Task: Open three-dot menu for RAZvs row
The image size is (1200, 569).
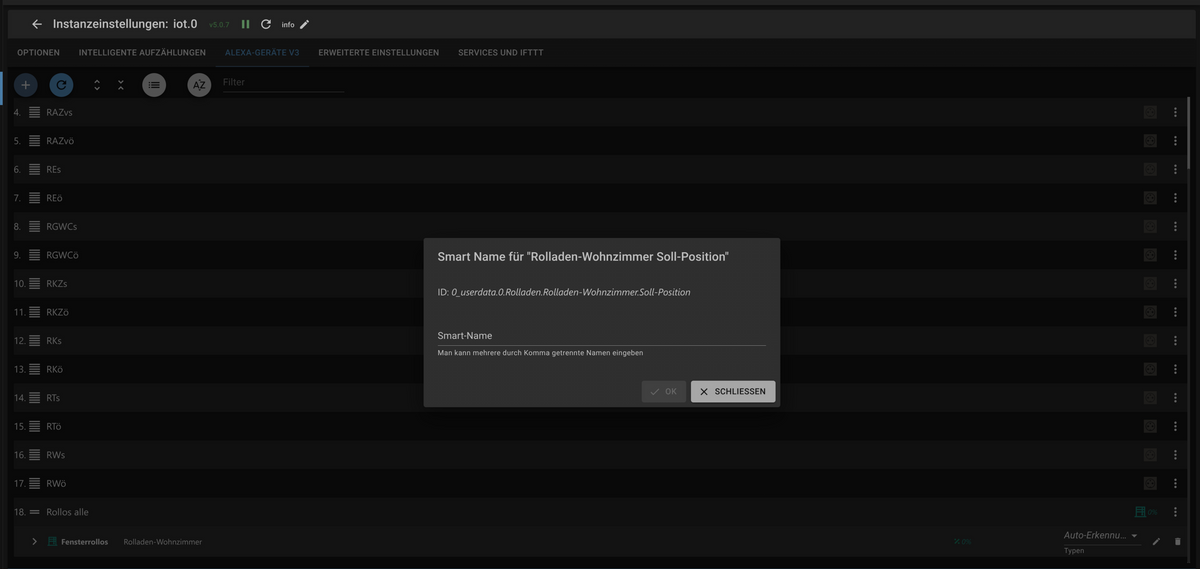Action: click(x=1176, y=112)
